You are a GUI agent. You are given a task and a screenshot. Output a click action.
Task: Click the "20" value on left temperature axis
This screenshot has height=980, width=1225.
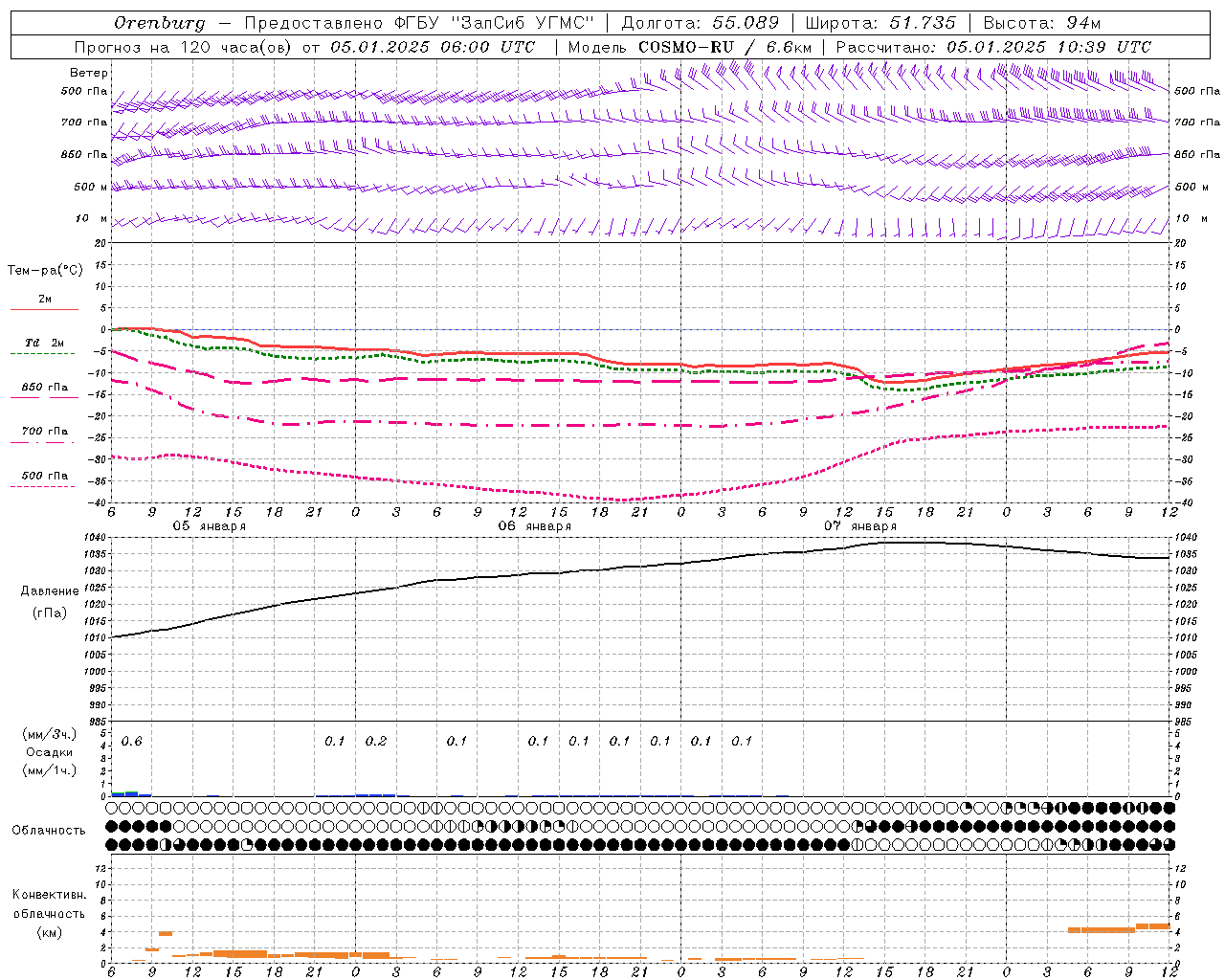[x=100, y=243]
